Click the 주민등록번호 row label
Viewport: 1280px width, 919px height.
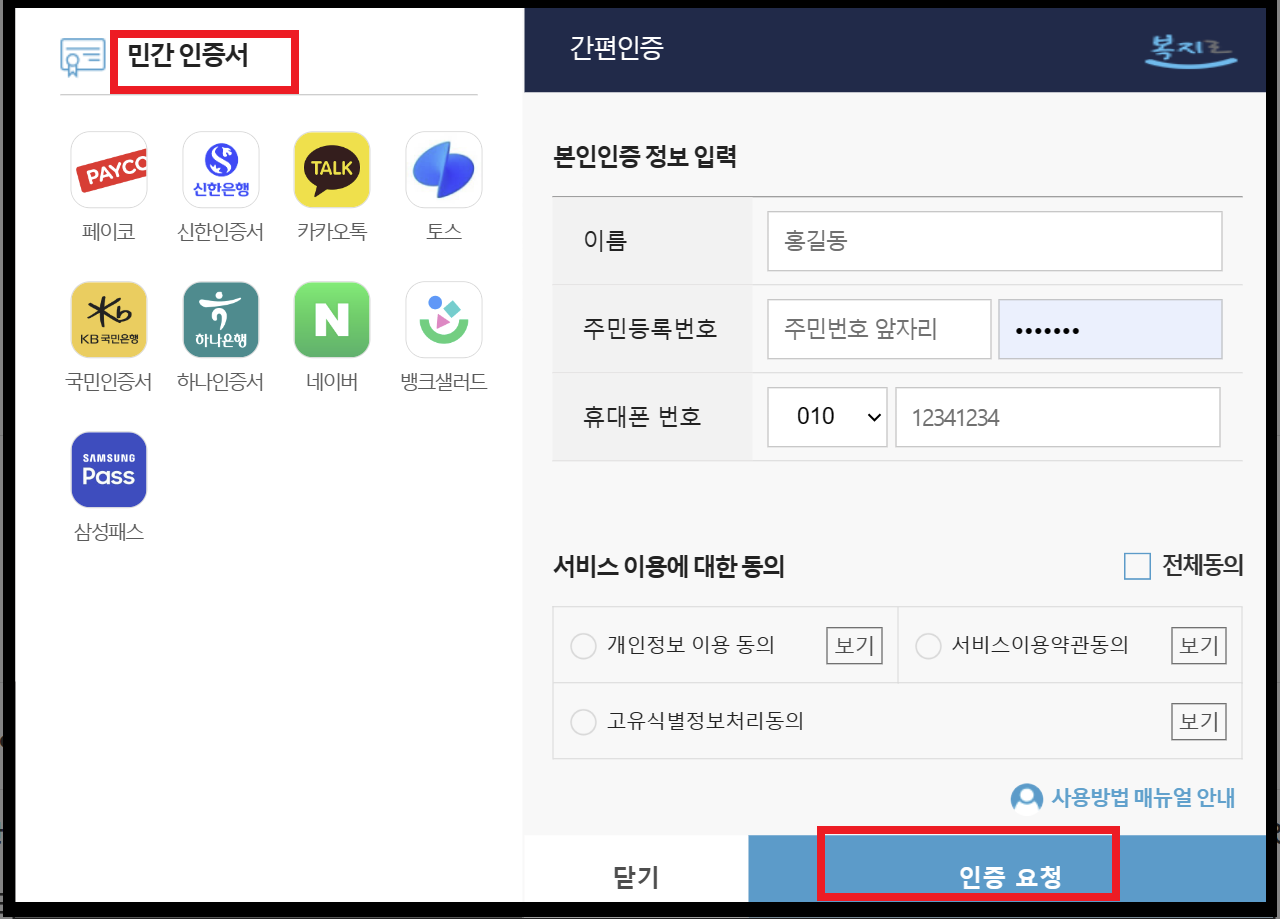650,328
